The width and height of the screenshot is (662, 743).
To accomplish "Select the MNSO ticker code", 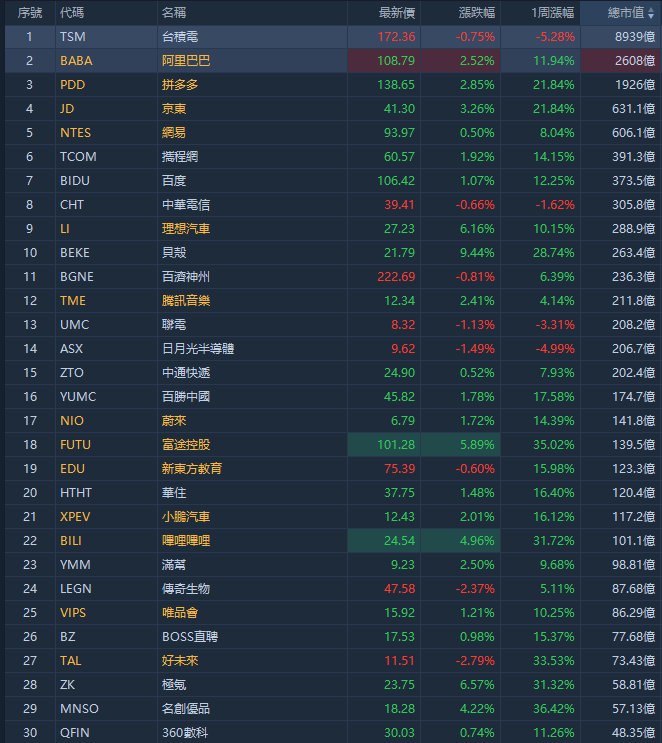I will point(79,708).
